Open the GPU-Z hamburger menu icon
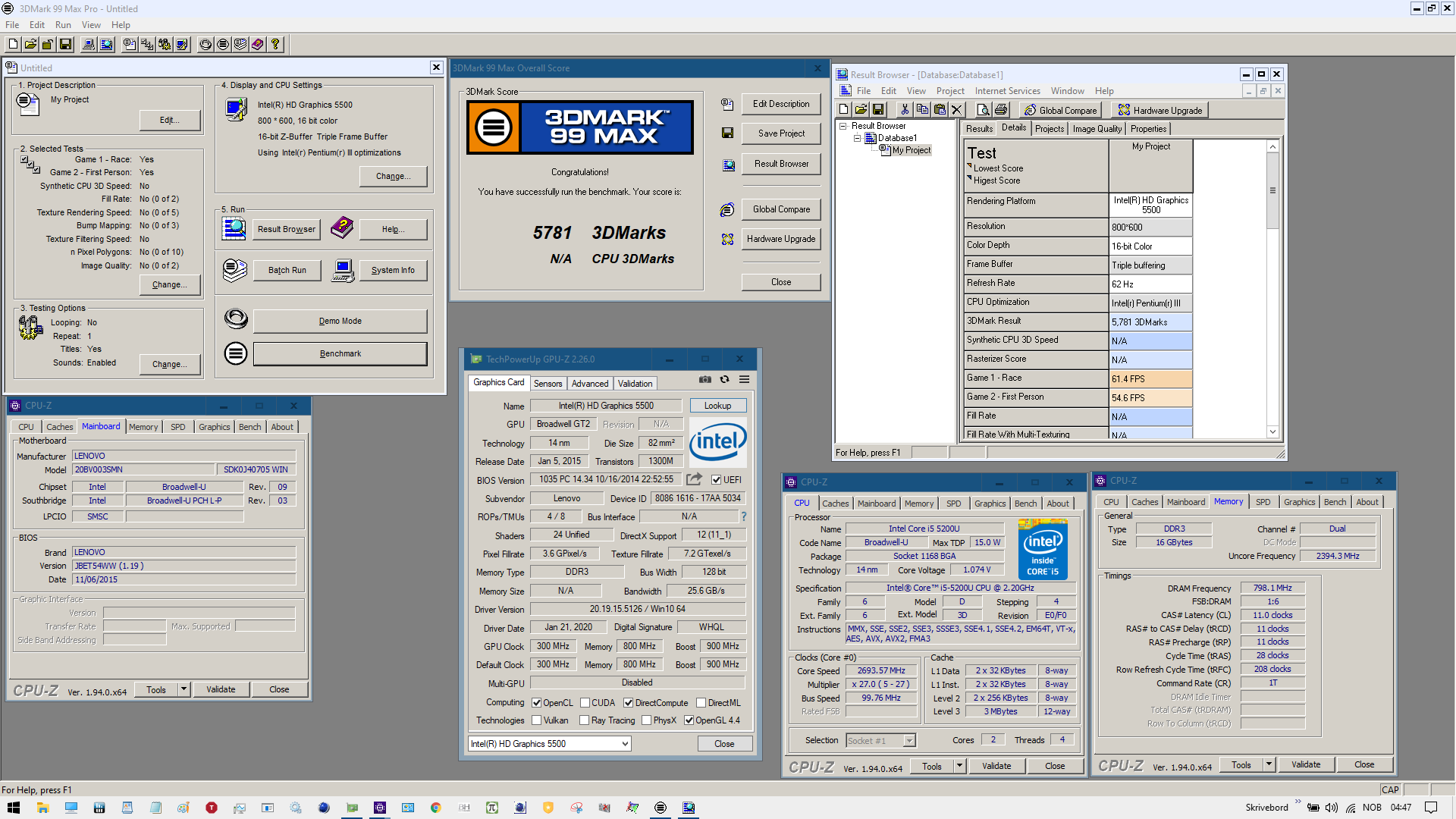 pos(745,379)
